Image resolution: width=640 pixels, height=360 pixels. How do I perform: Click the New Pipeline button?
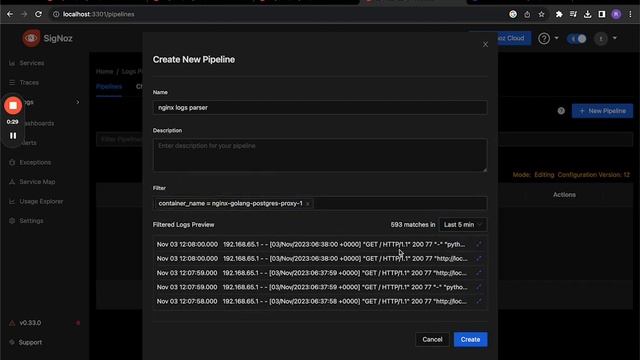(x=602, y=111)
